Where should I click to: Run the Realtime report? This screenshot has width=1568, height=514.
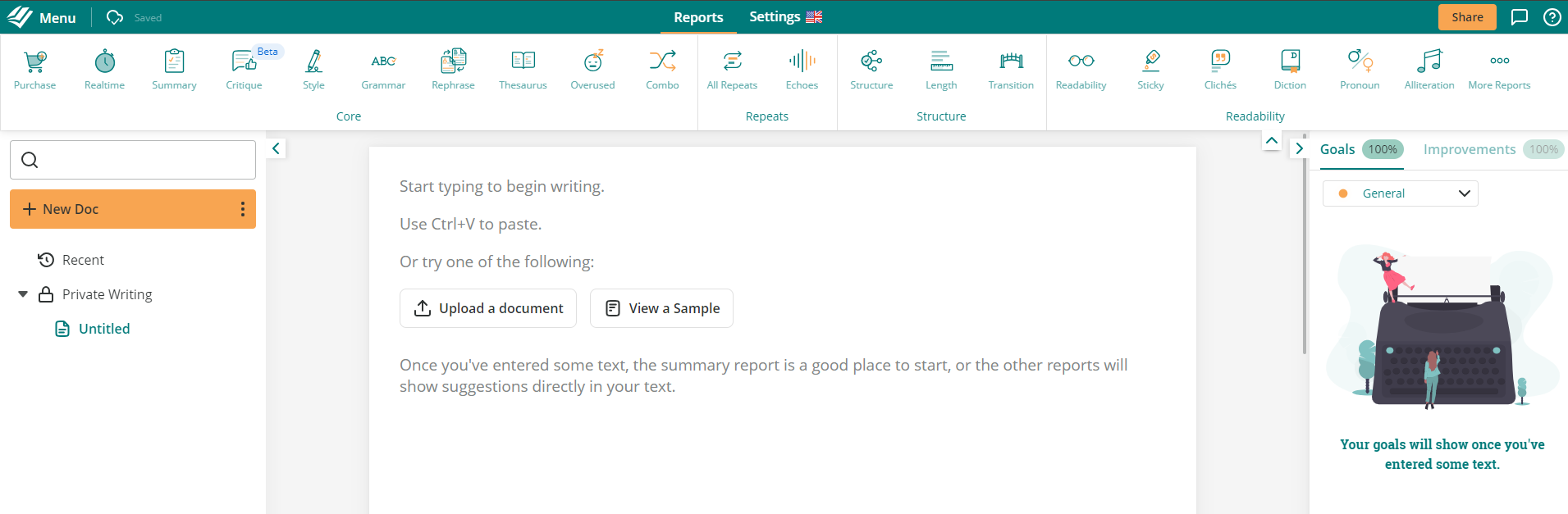(105, 70)
